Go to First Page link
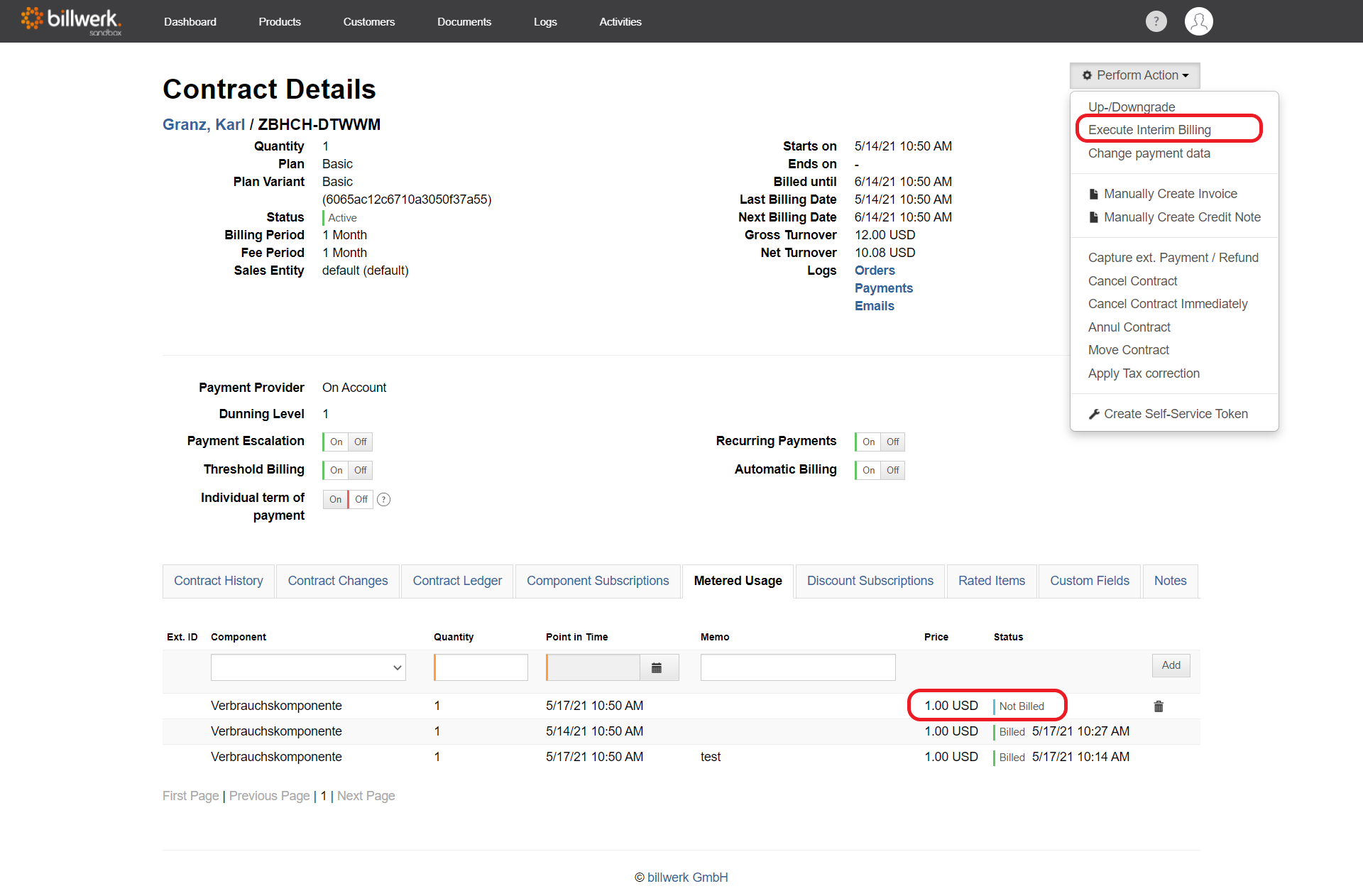Viewport: 1363px width, 896px height. tap(190, 796)
